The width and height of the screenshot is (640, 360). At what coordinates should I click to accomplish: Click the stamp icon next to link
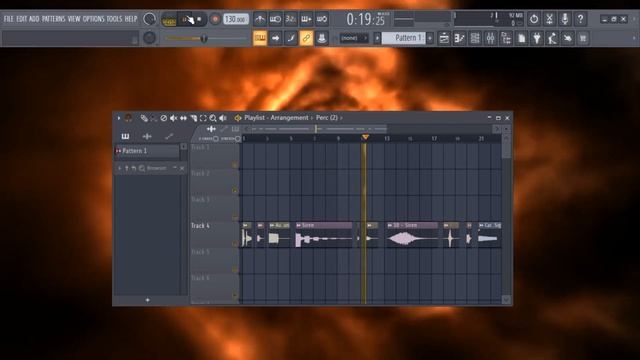322,38
